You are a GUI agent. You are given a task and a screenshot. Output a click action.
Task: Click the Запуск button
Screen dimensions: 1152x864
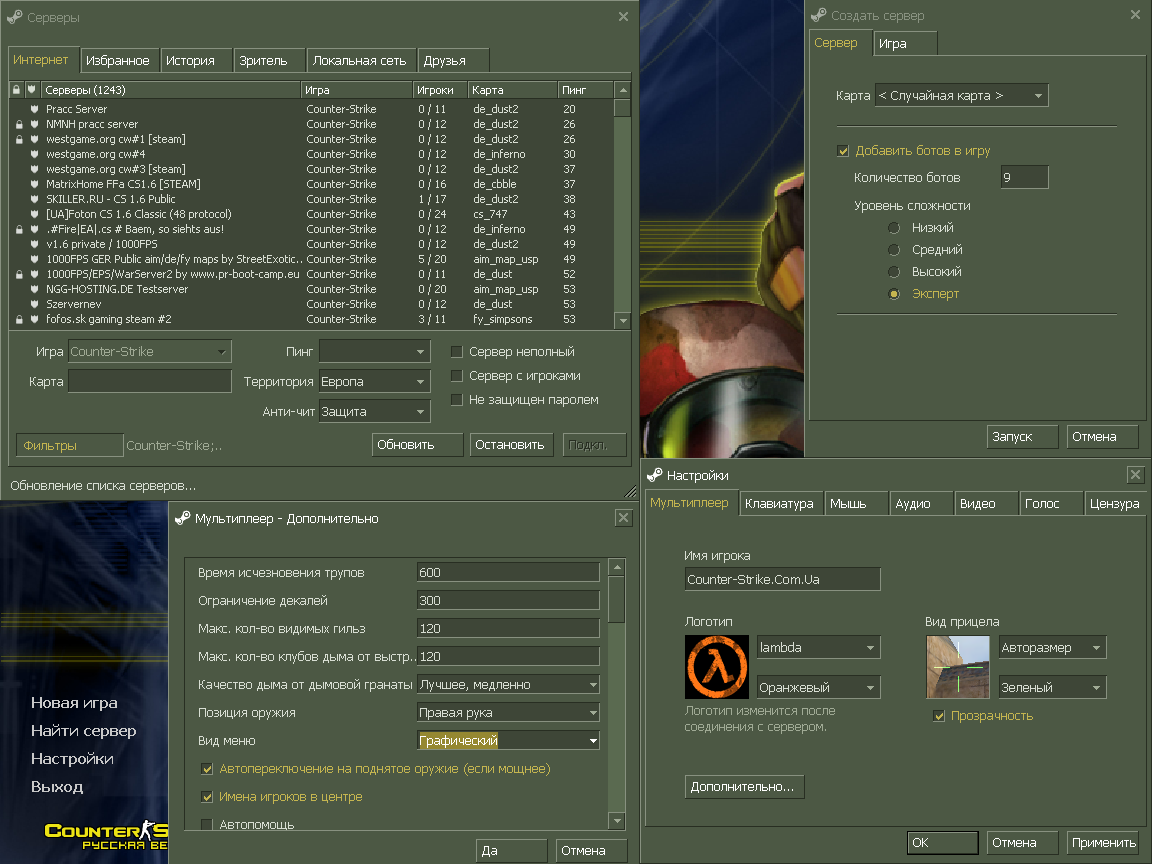[1022, 436]
